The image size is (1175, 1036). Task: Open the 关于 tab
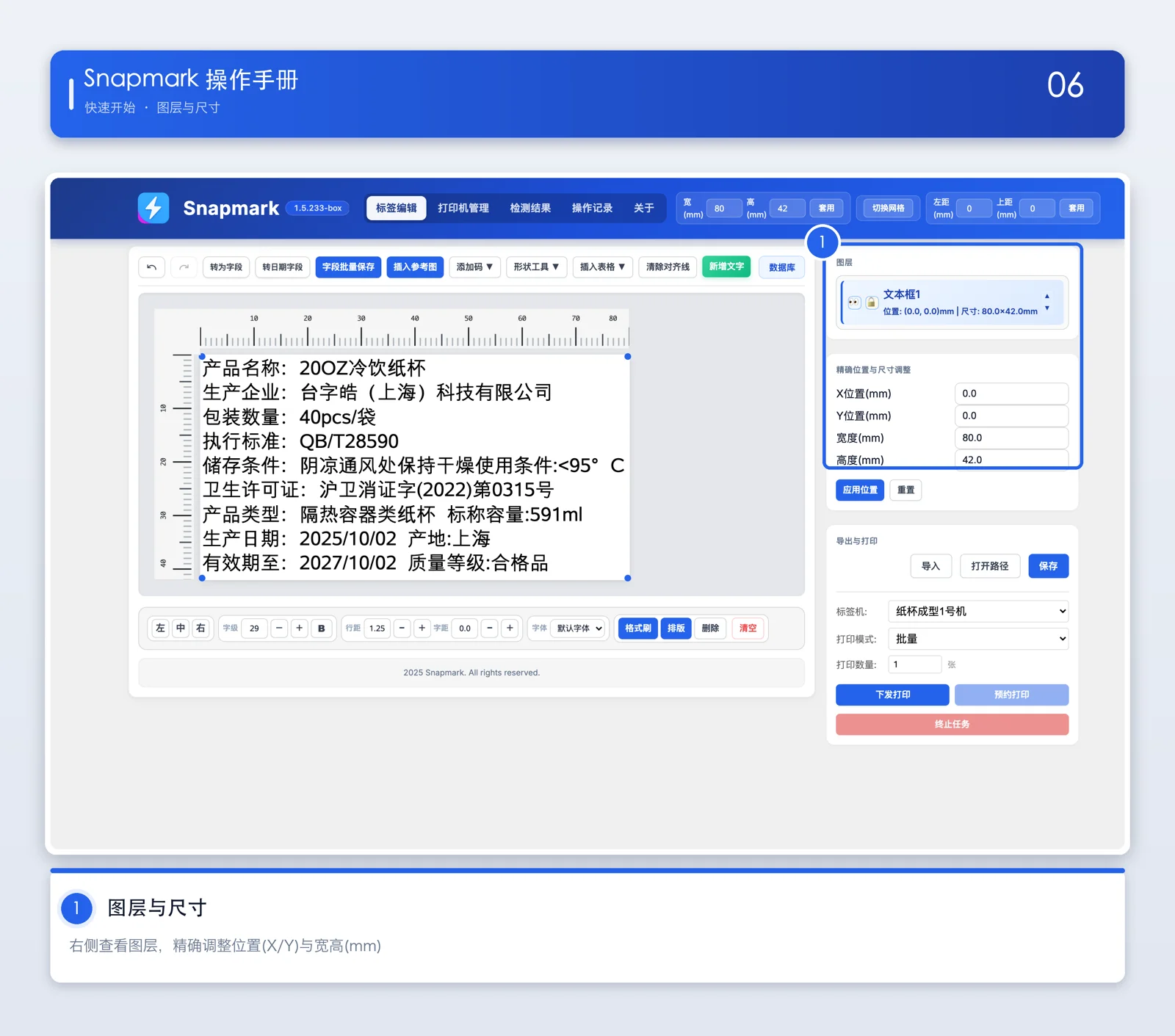(x=644, y=209)
